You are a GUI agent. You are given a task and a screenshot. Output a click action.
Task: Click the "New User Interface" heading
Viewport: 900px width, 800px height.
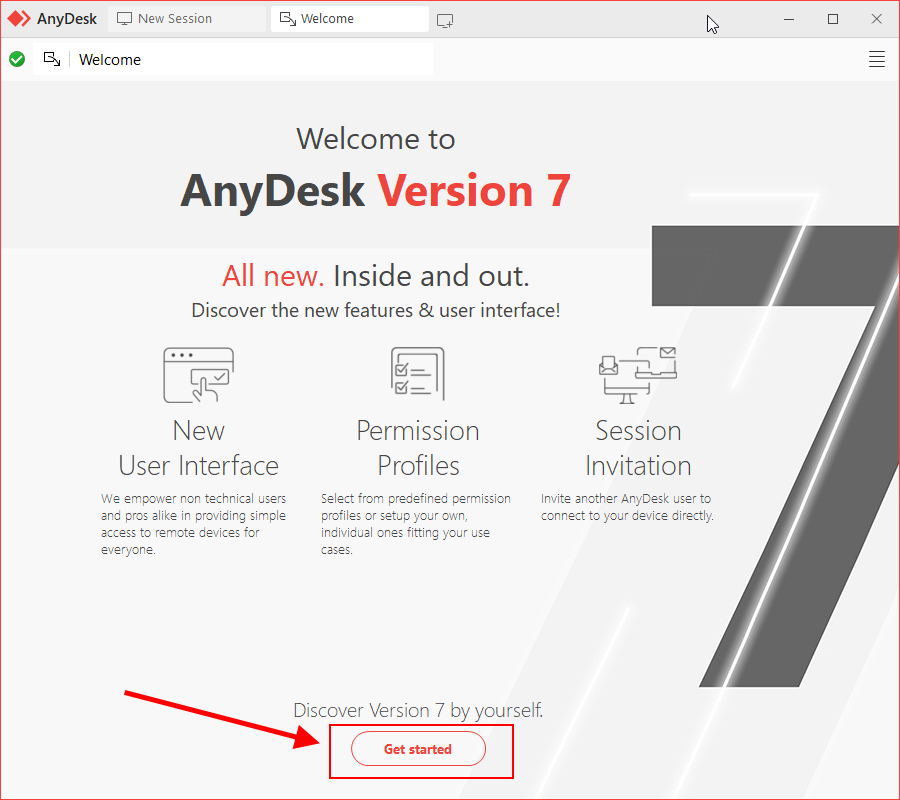(199, 448)
